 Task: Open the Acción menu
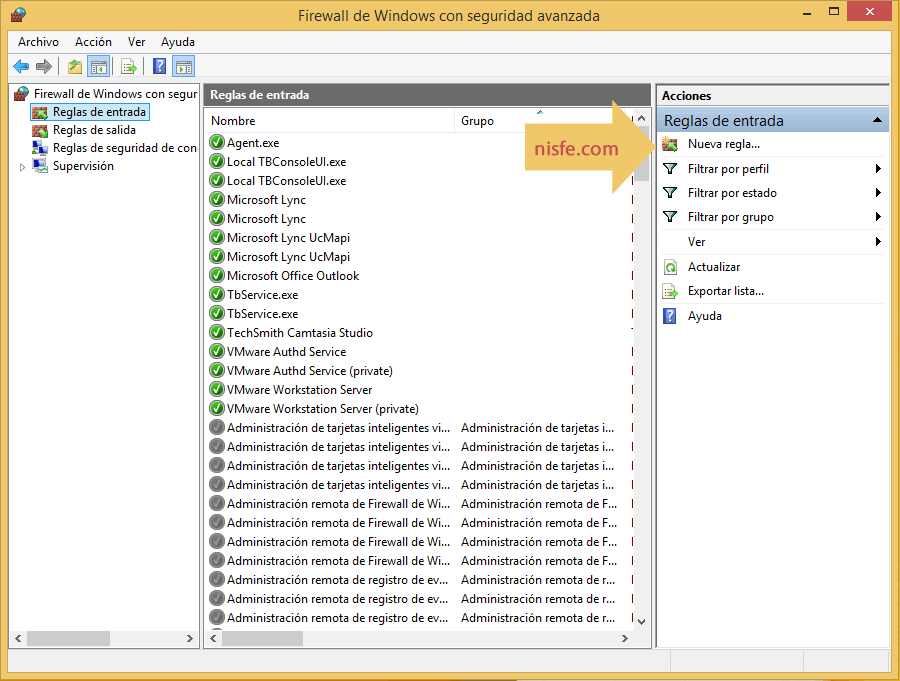(x=93, y=42)
